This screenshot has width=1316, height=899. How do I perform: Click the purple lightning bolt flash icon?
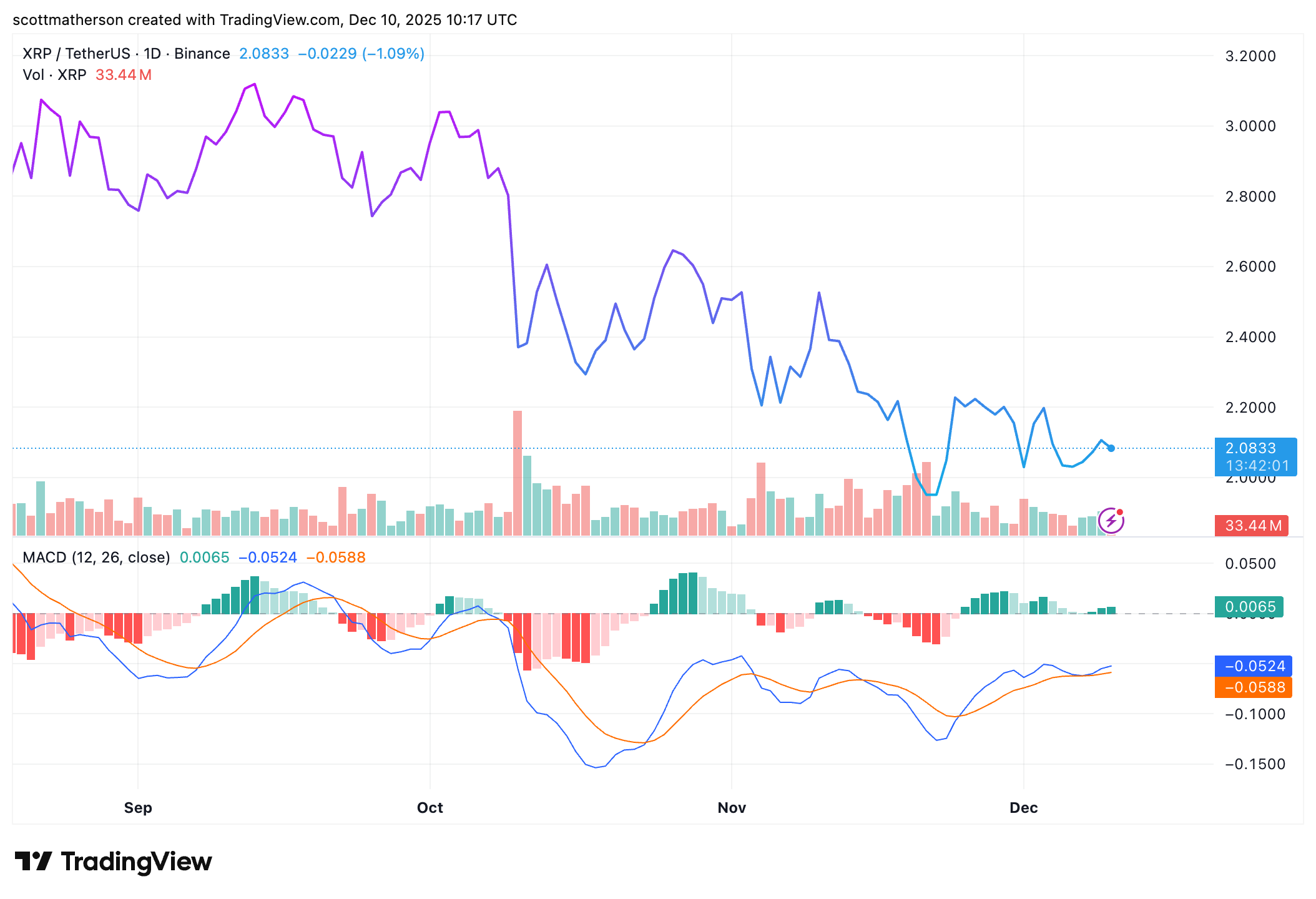click(1111, 521)
